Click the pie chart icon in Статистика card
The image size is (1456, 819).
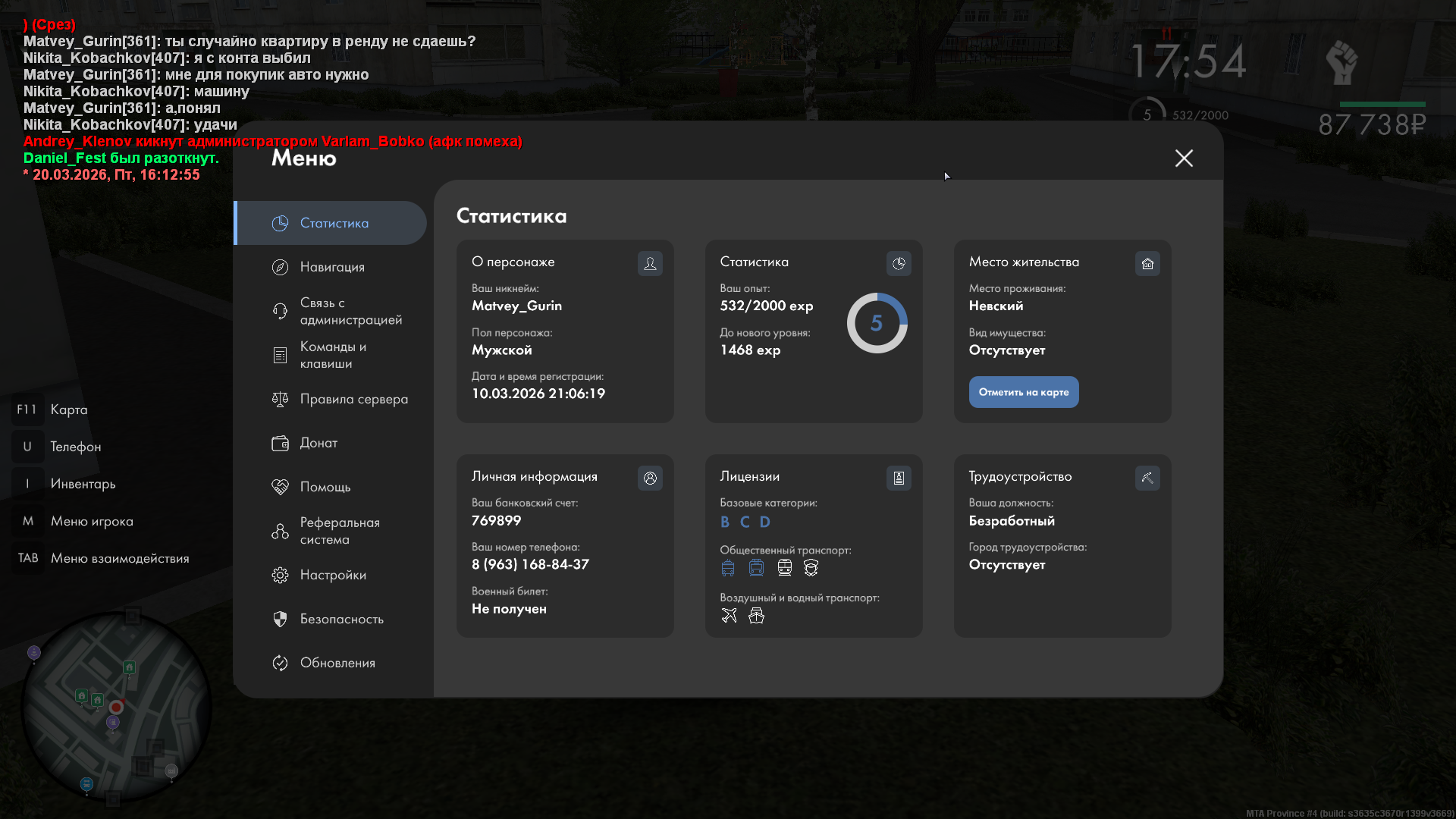point(899,263)
